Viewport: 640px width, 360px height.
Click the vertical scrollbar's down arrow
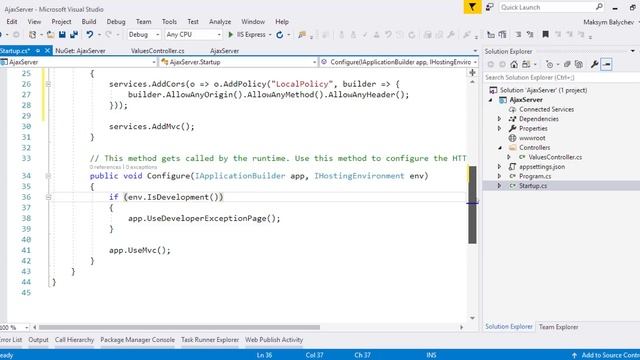coord(472,318)
